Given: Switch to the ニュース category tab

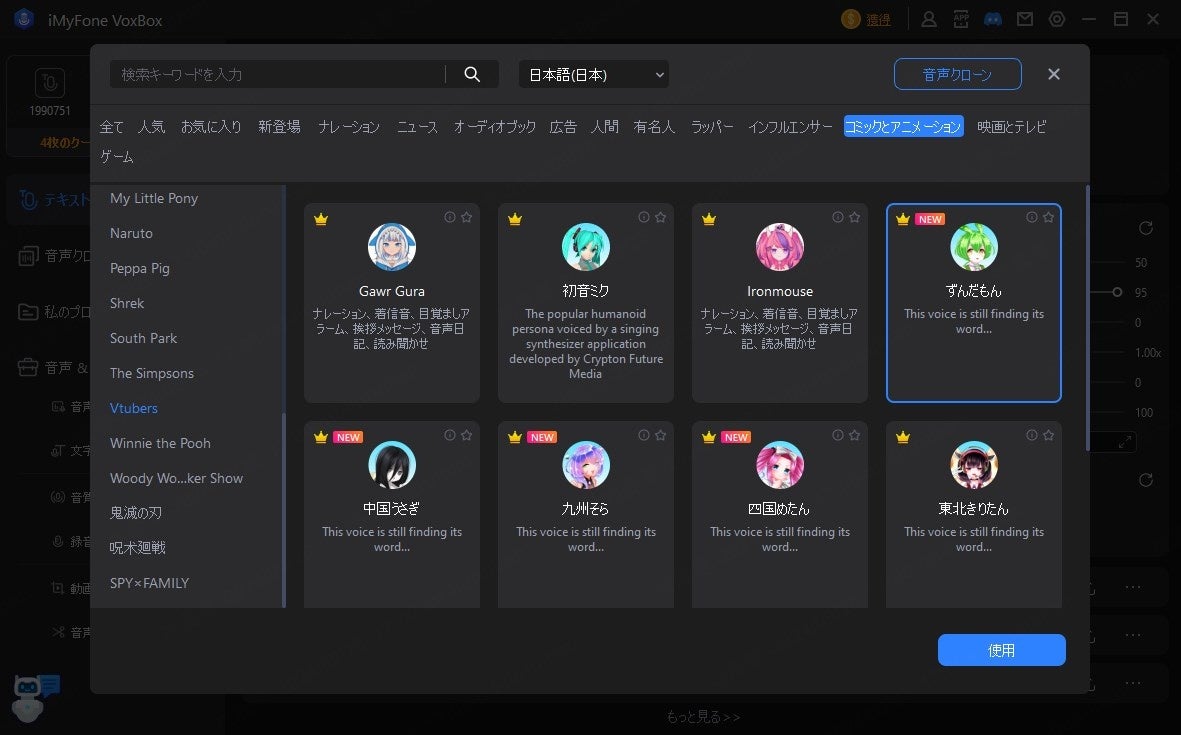Looking at the screenshot, I should click(x=417, y=127).
